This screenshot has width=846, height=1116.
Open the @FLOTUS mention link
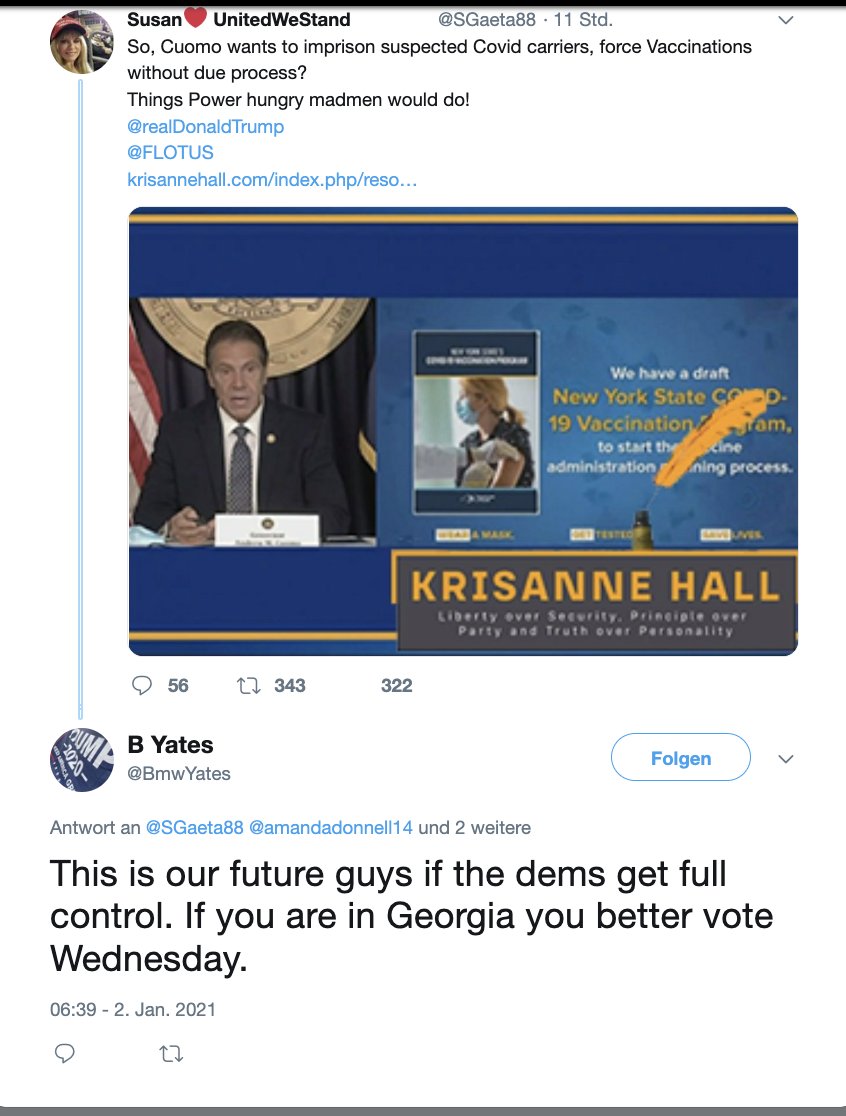[x=170, y=153]
